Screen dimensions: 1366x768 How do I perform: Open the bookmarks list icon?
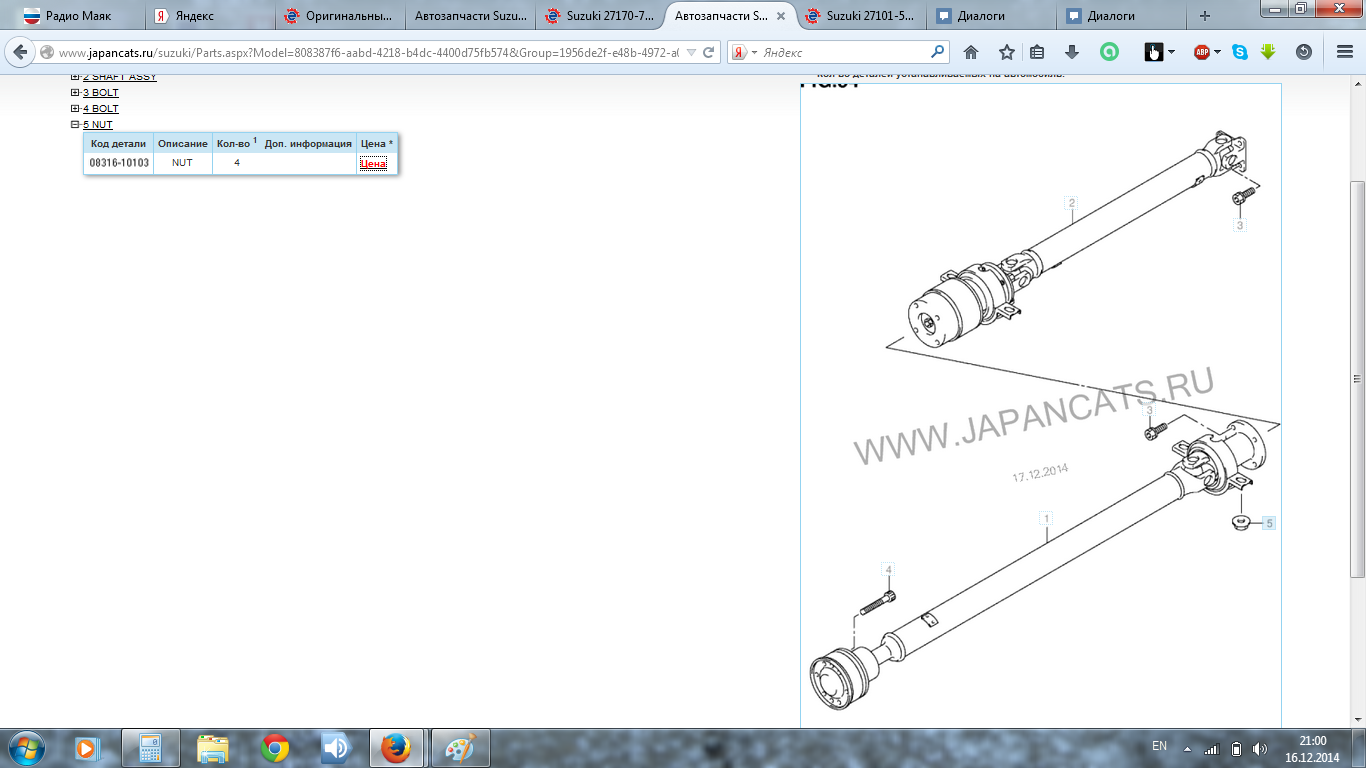point(1037,52)
